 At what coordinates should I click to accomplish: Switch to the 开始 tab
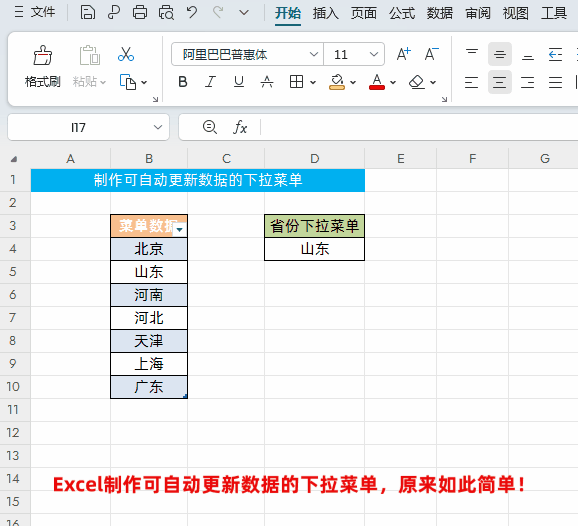point(288,13)
